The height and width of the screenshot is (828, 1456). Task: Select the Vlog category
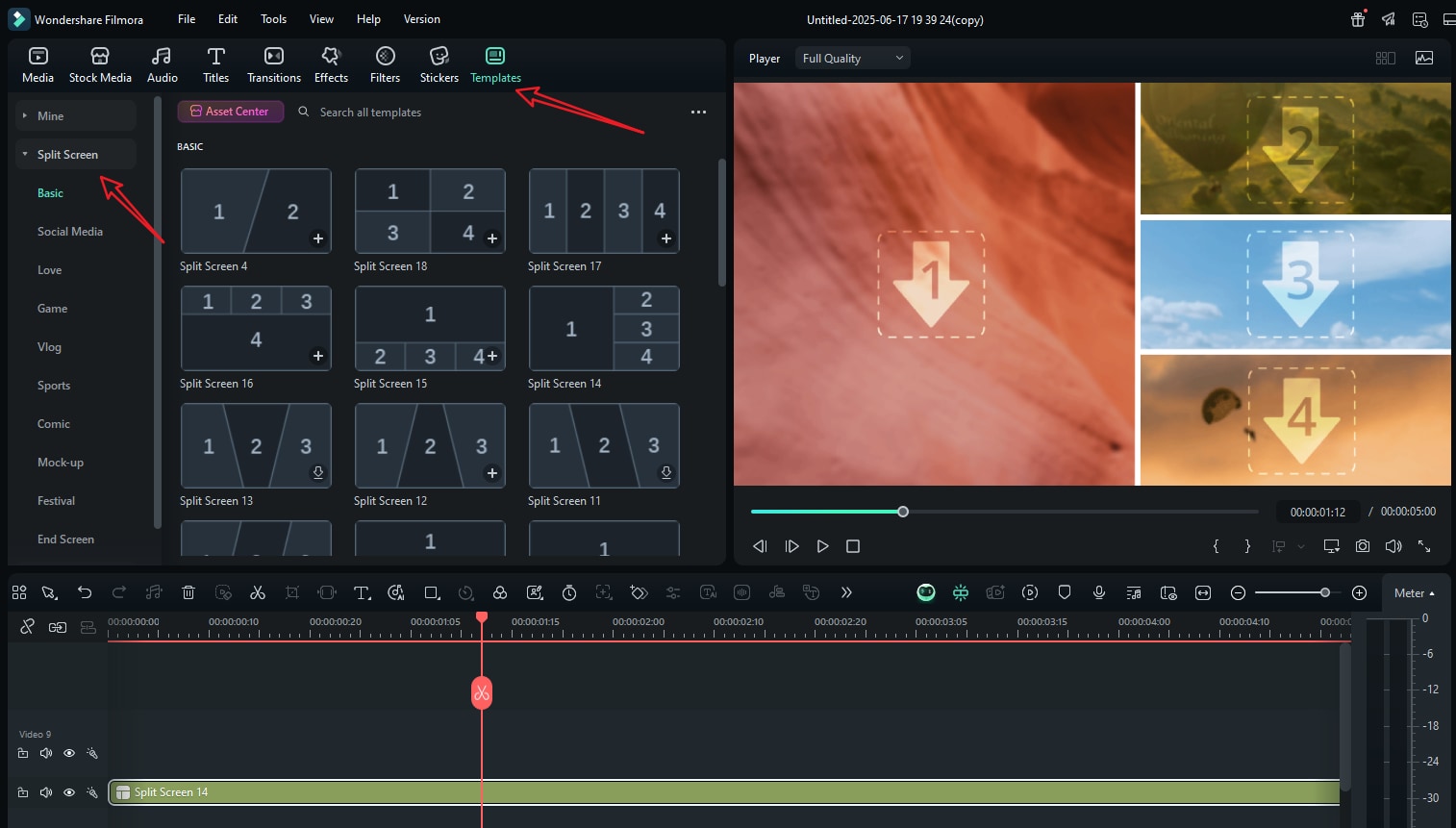click(x=49, y=347)
